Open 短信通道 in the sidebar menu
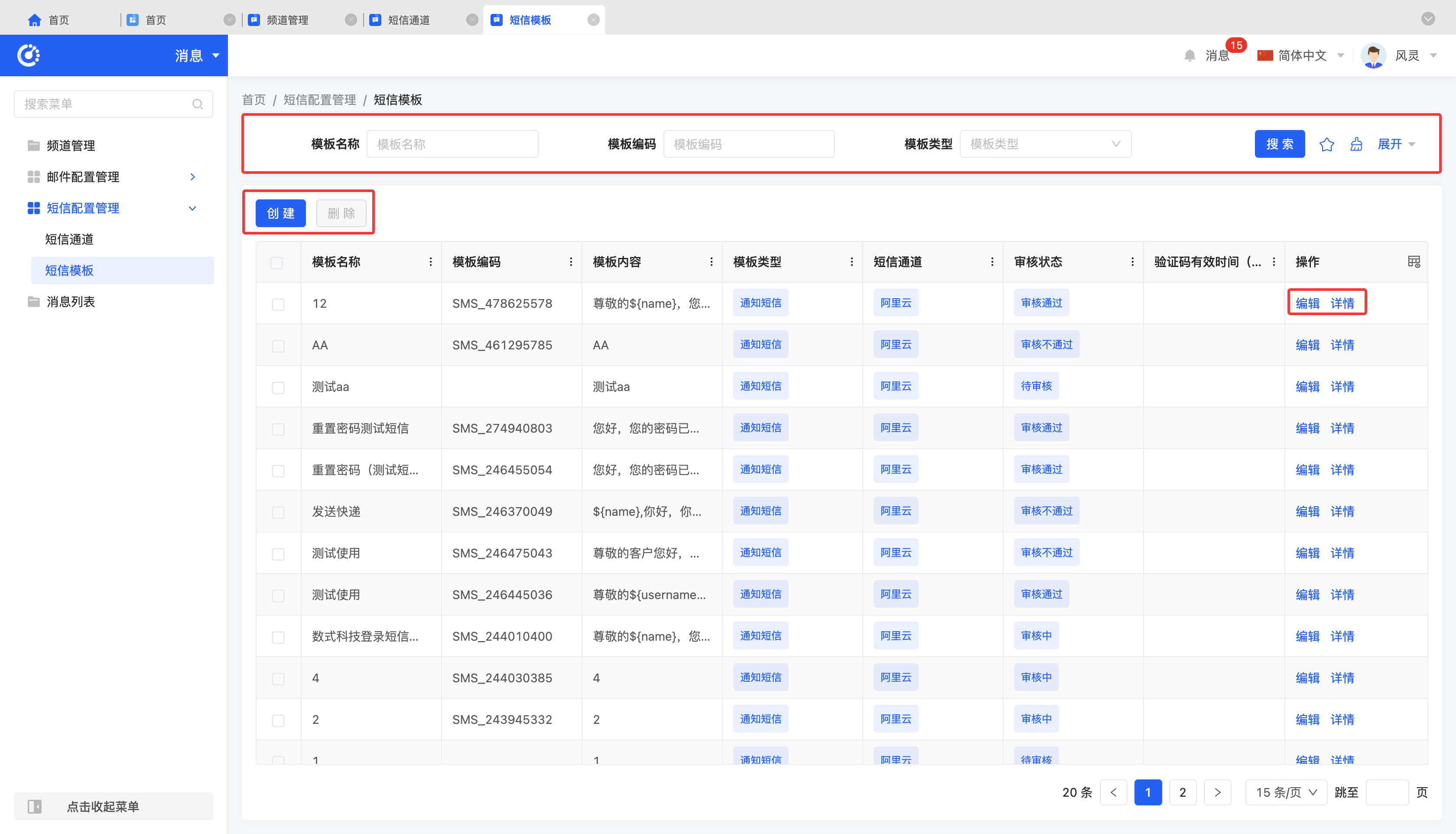 [69, 239]
